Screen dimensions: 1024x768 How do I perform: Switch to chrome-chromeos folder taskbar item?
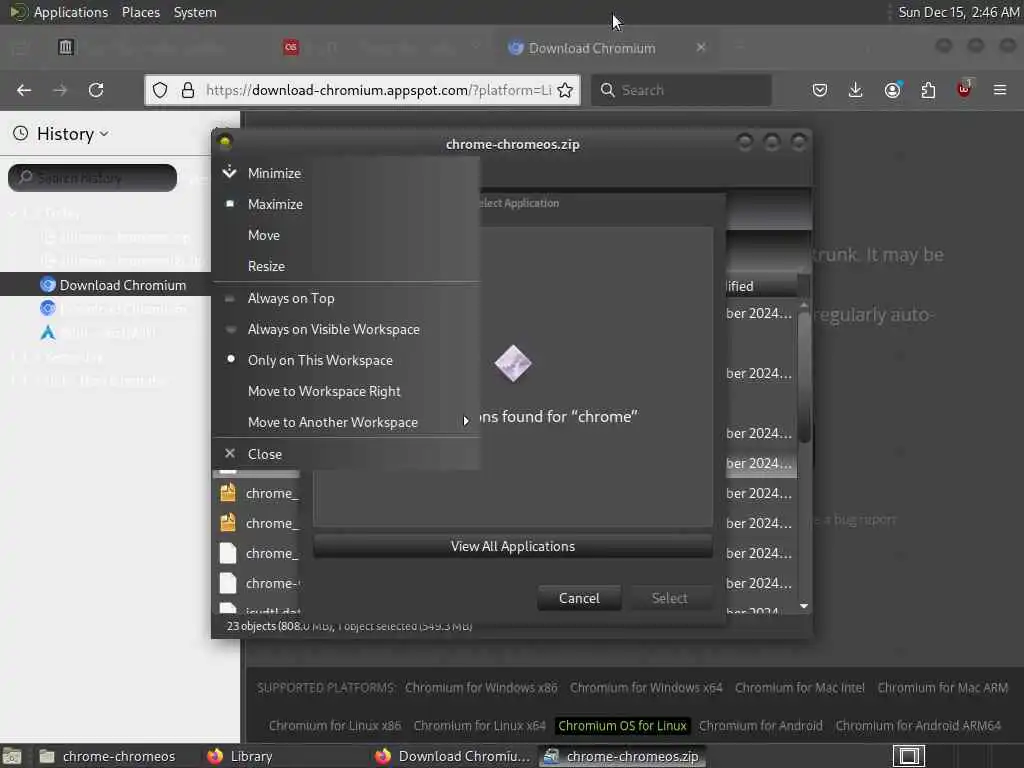(107, 756)
